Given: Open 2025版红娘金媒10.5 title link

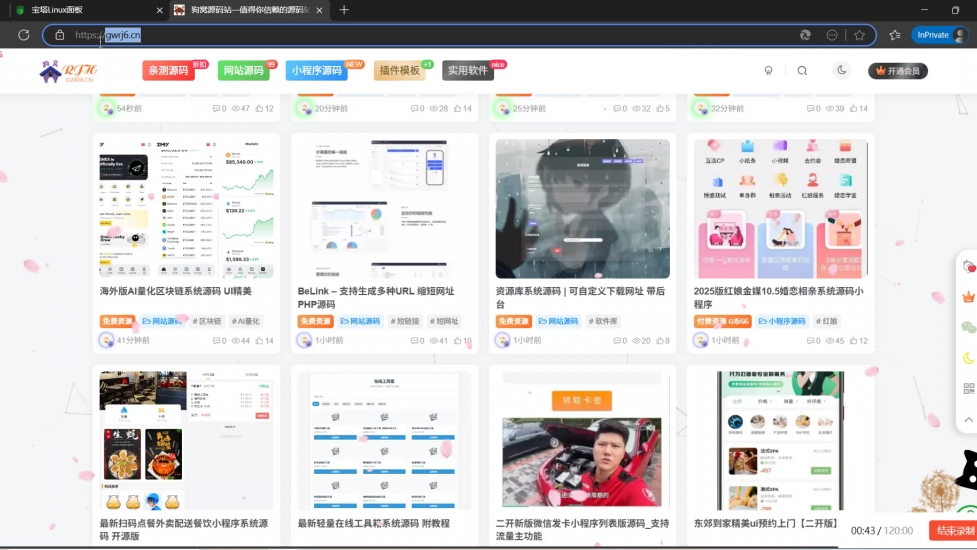Looking at the screenshot, I should point(779,297).
